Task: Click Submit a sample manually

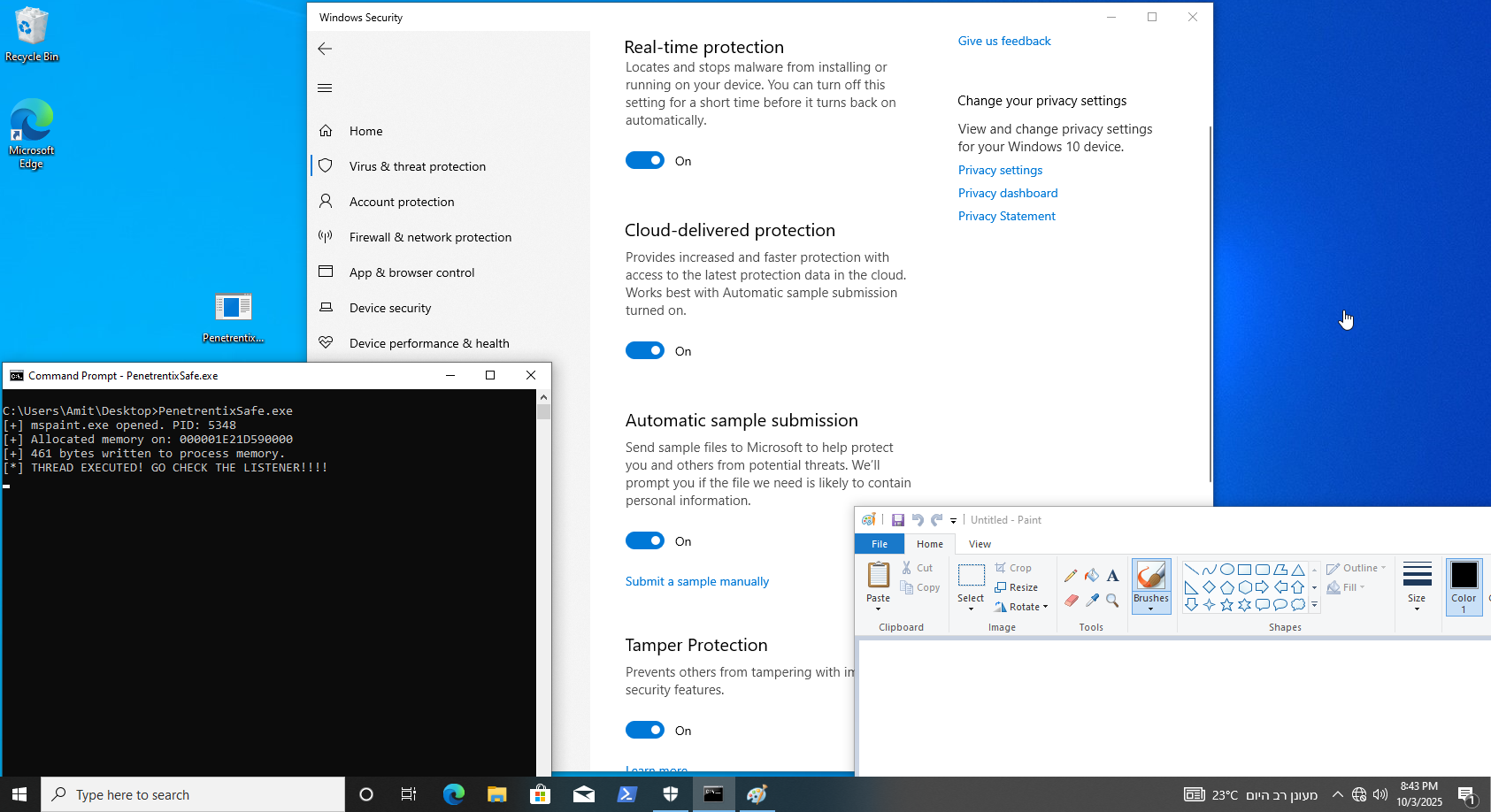Action: 696,581
